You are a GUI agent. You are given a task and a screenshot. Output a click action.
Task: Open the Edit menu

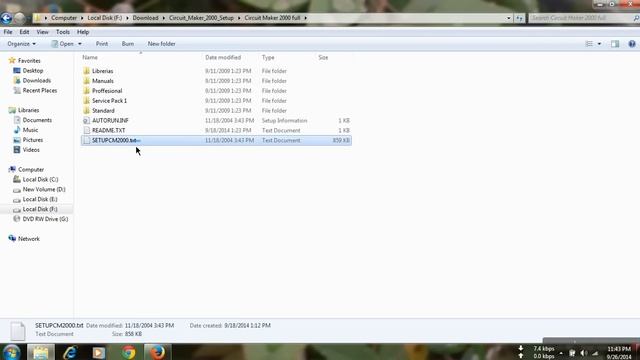pyautogui.click(x=24, y=32)
